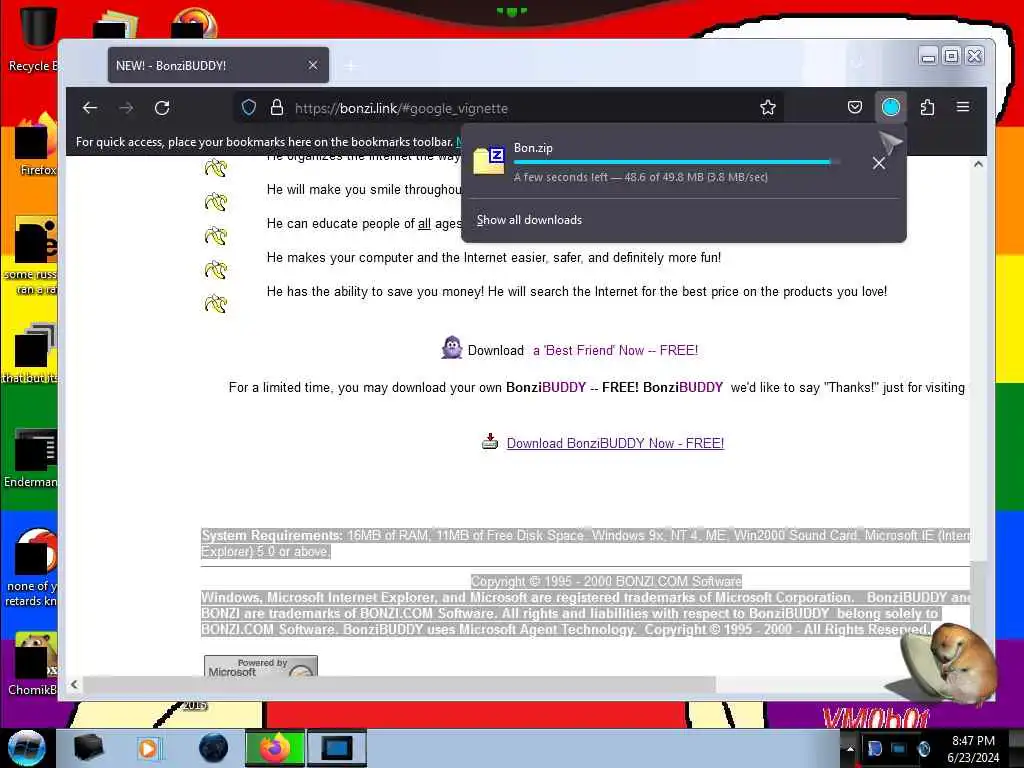Select the Enderman desktop icon

(33, 458)
